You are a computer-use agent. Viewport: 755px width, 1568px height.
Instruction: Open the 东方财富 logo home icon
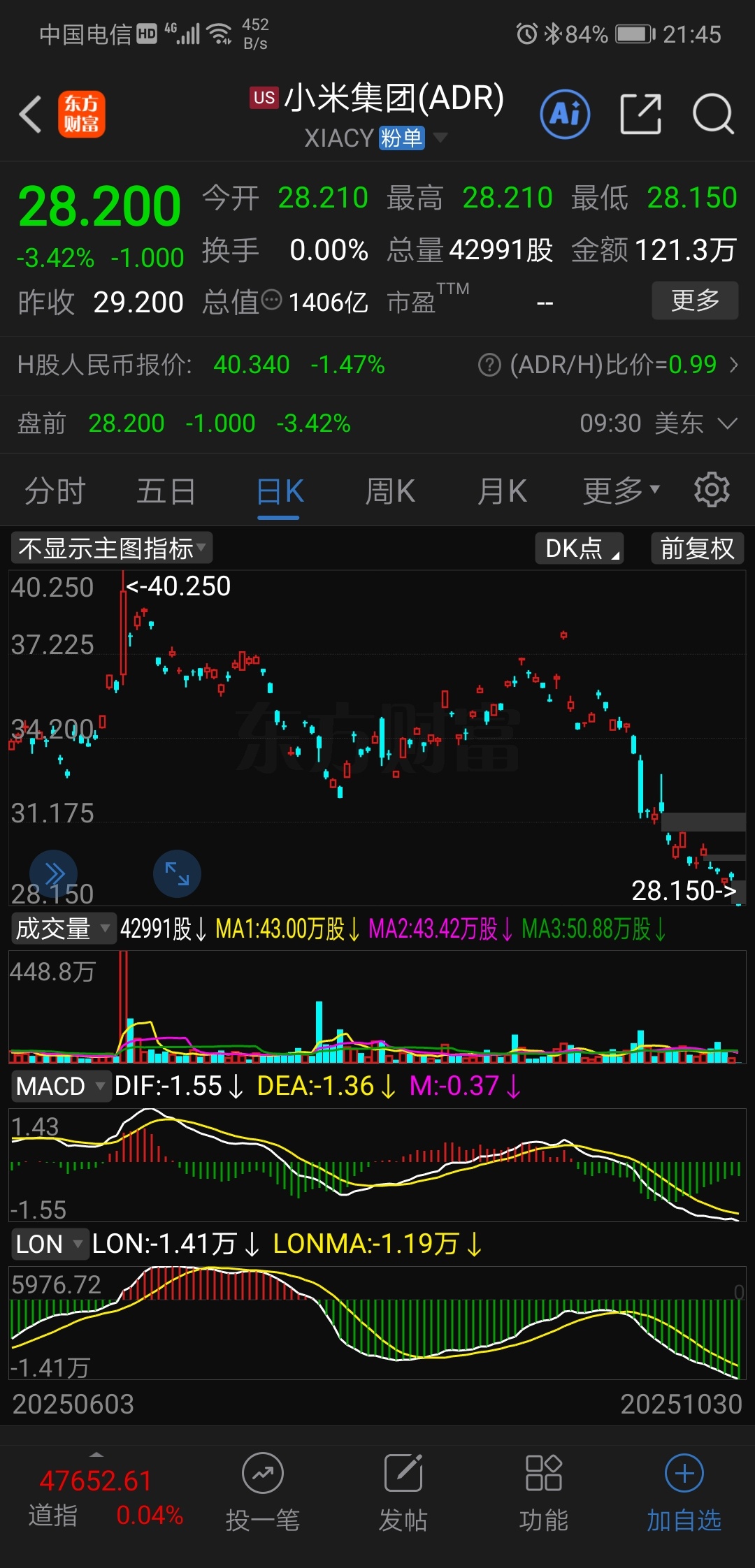click(x=82, y=114)
